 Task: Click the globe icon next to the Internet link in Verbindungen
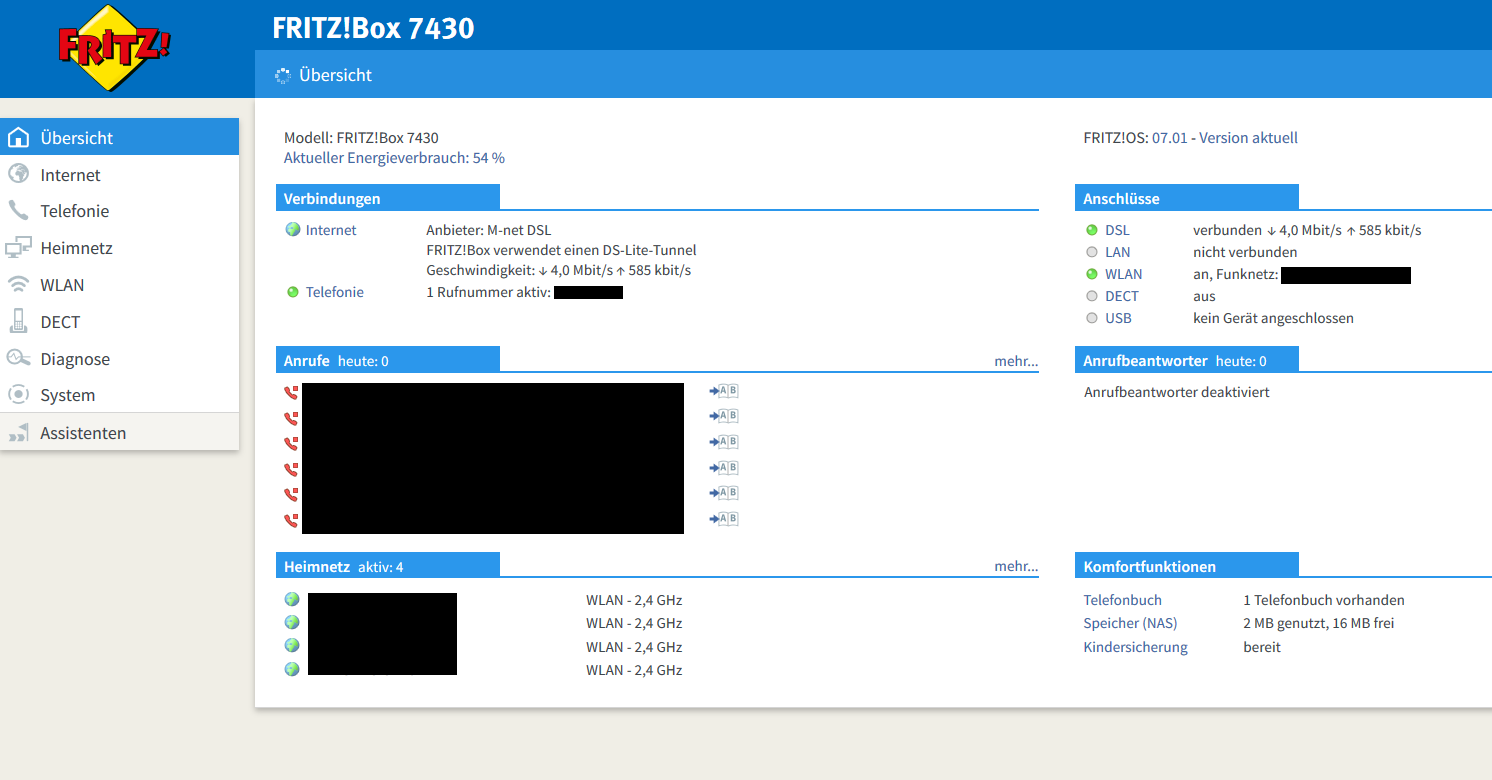pyautogui.click(x=293, y=229)
